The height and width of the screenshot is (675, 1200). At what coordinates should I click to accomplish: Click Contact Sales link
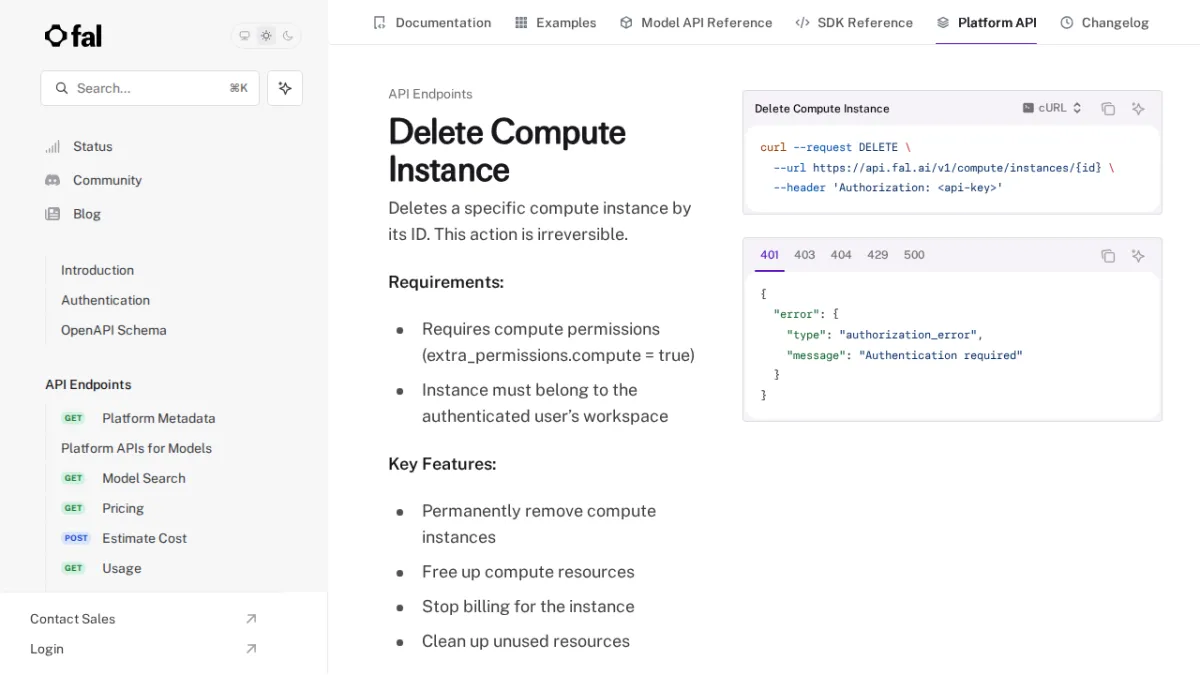coord(72,619)
